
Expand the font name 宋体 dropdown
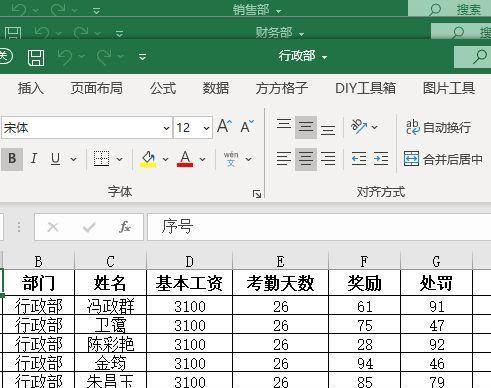click(166, 128)
